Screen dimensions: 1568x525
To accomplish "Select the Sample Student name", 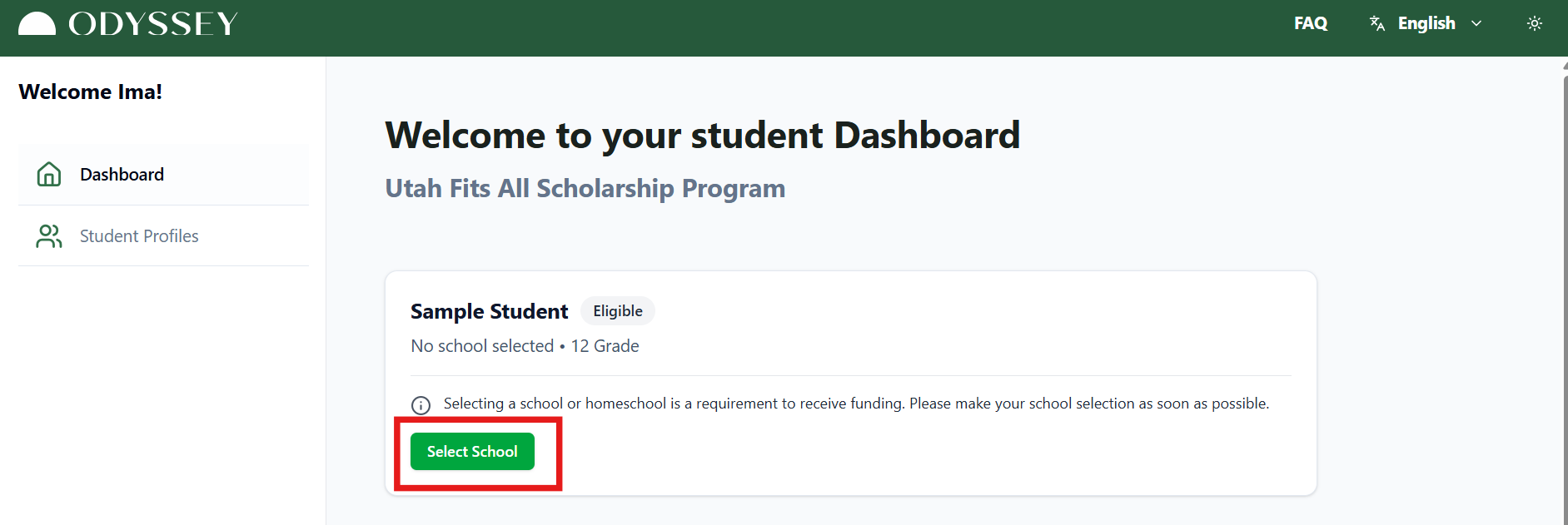I will click(489, 311).
